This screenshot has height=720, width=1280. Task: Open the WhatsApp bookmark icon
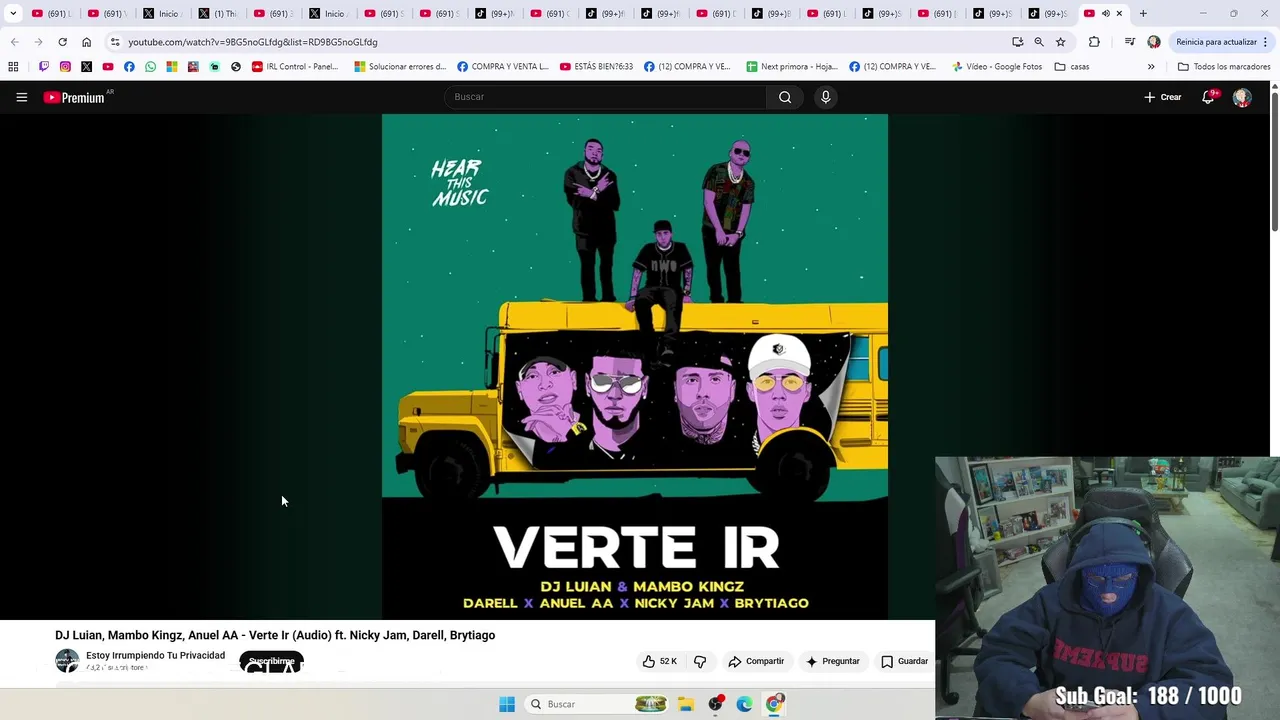tap(150, 67)
